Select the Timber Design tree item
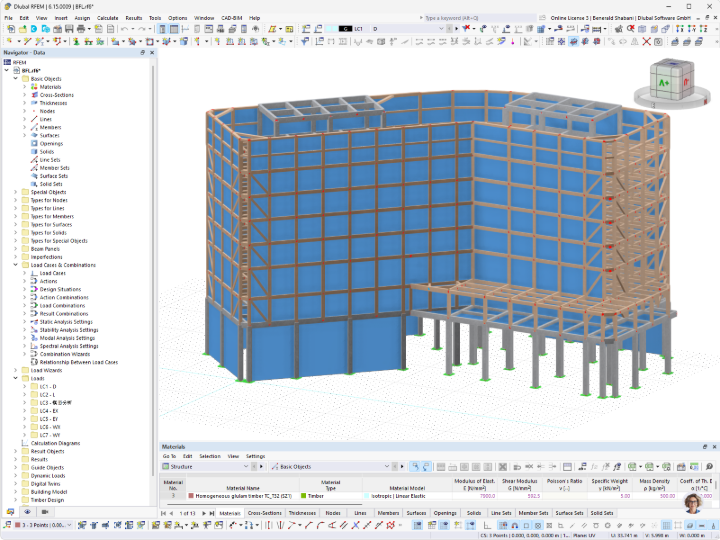This screenshot has height=540, width=720. coord(47,500)
